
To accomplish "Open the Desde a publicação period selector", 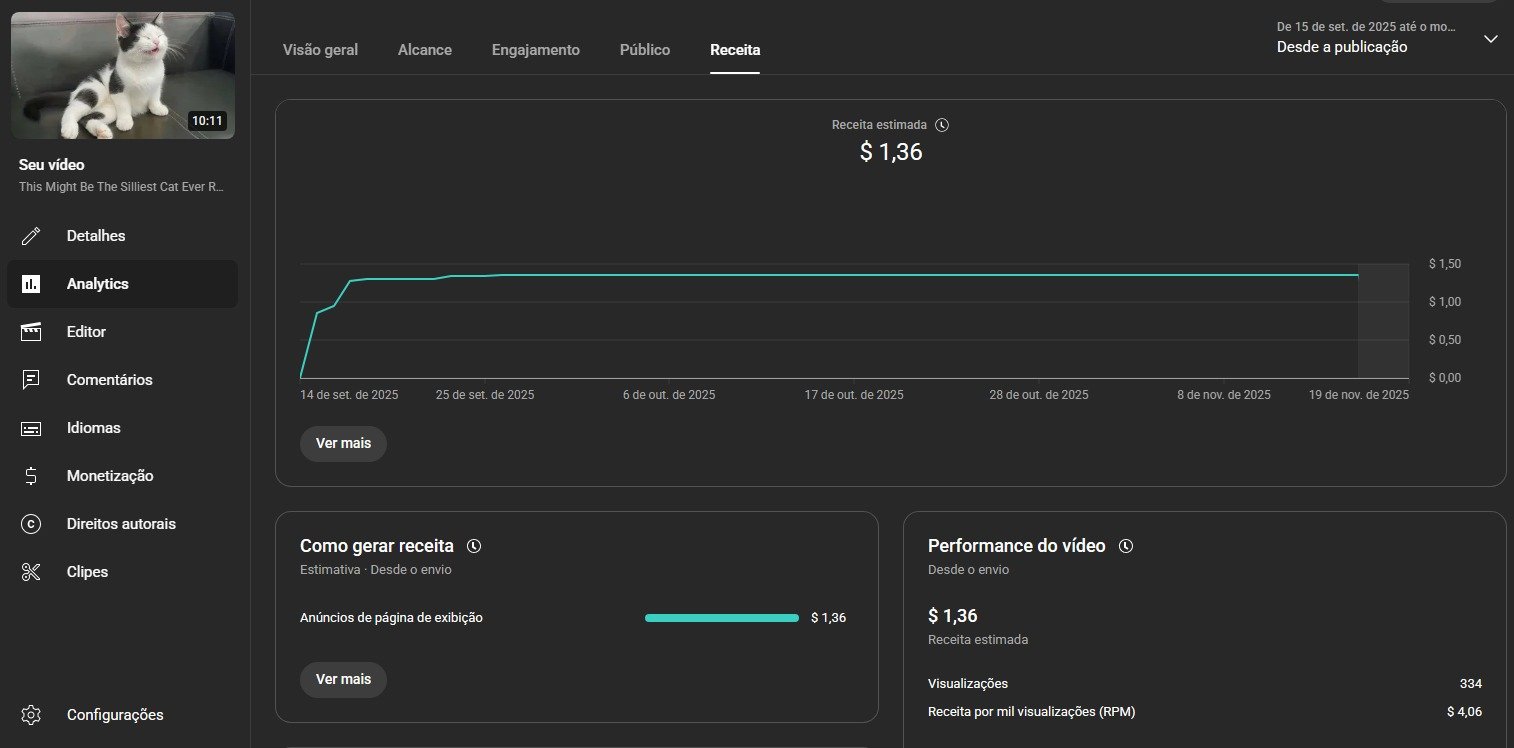I will (1342, 47).
